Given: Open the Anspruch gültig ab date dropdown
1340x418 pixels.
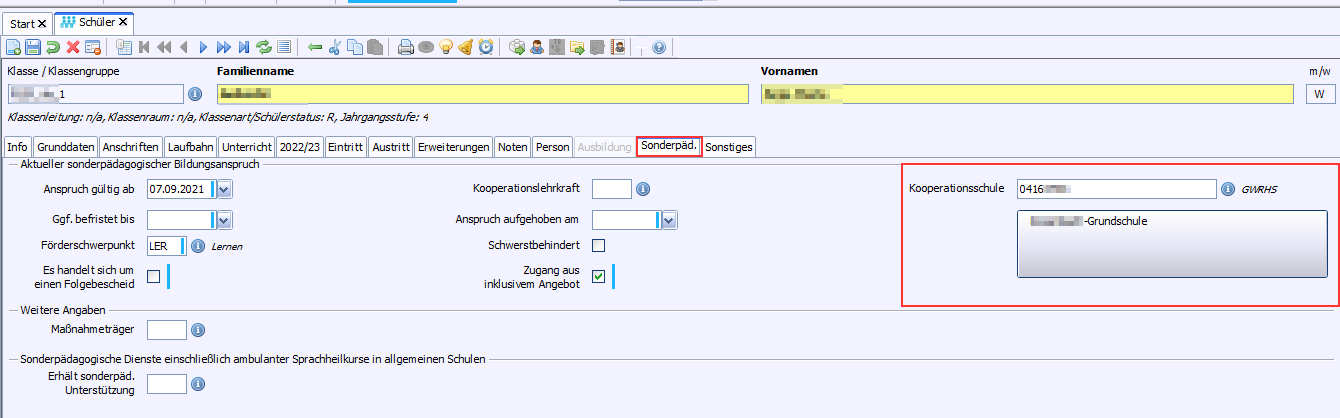Looking at the screenshot, I should click(224, 189).
